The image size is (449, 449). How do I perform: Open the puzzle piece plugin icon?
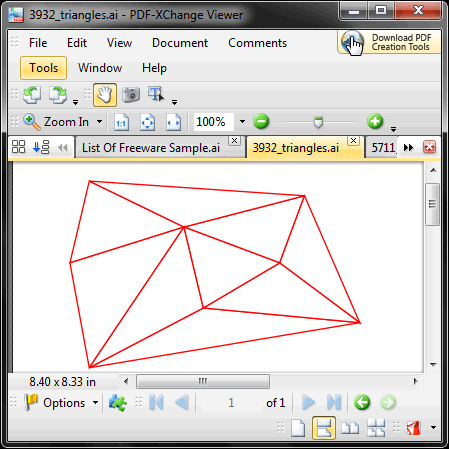[118, 403]
